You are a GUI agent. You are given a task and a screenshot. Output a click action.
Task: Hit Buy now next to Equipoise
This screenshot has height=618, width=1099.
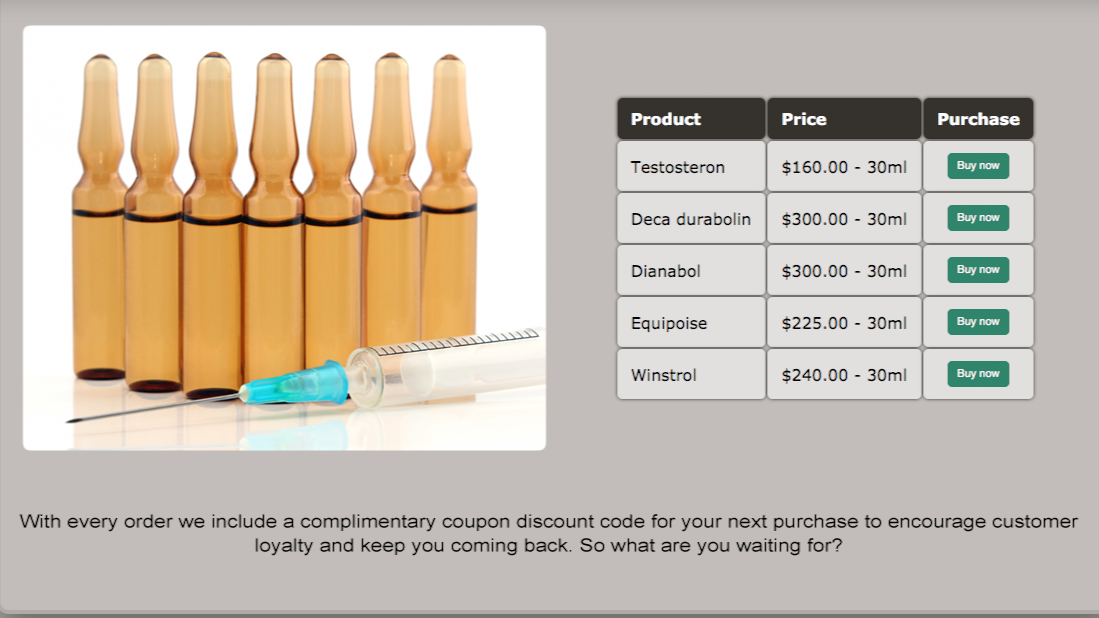point(977,322)
